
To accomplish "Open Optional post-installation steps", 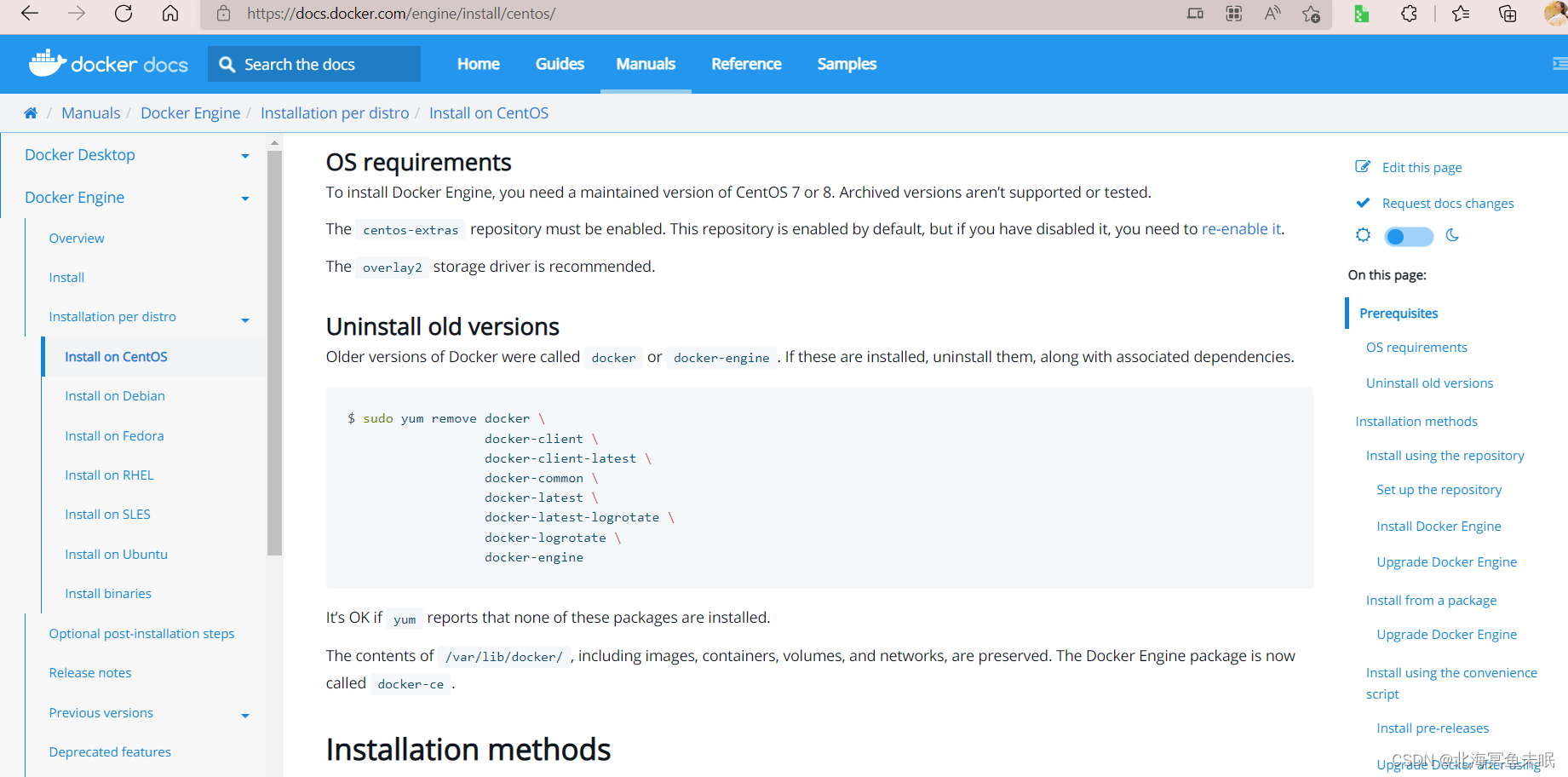I will (141, 634).
